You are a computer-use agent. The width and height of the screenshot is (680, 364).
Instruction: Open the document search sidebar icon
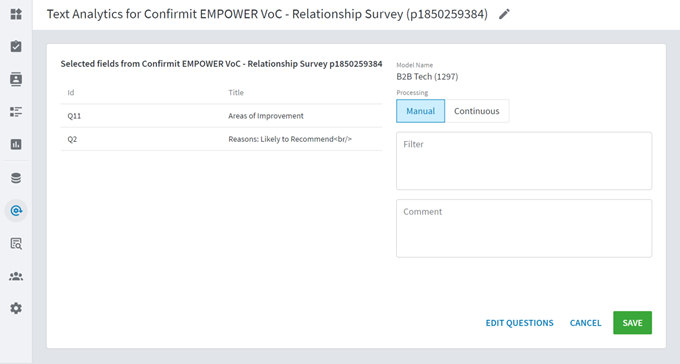(16, 244)
